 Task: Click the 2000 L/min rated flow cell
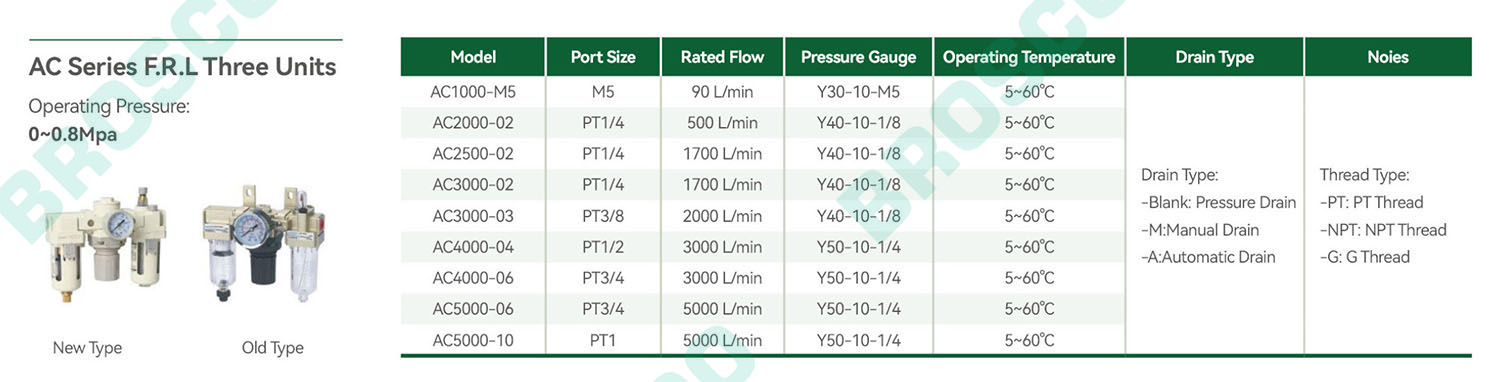click(722, 216)
